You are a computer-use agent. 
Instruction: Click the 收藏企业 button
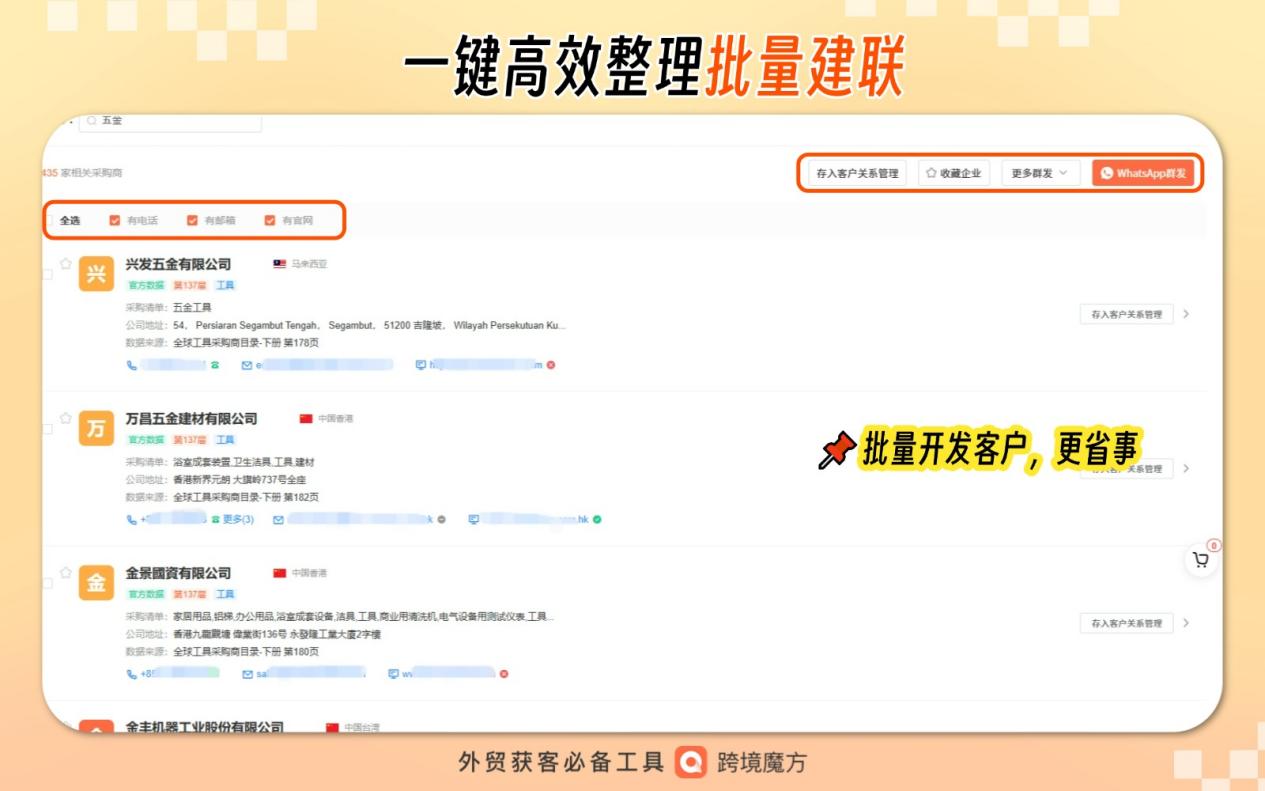coord(954,173)
